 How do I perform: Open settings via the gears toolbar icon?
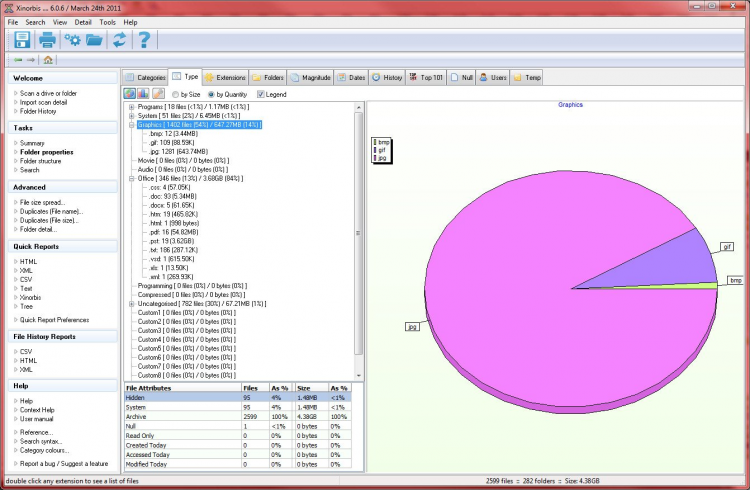pyautogui.click(x=72, y=40)
